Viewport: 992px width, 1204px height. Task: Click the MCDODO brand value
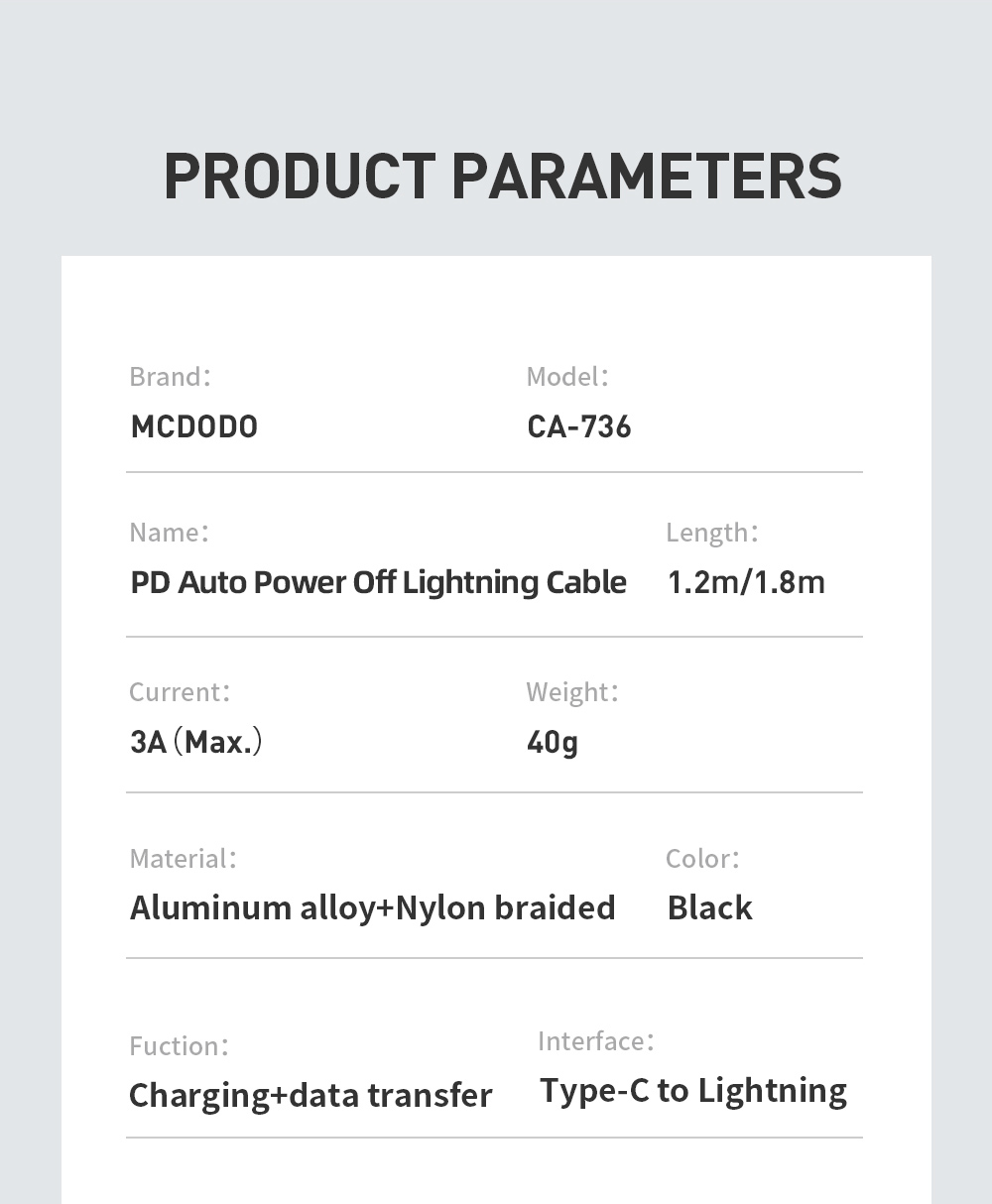tap(194, 426)
